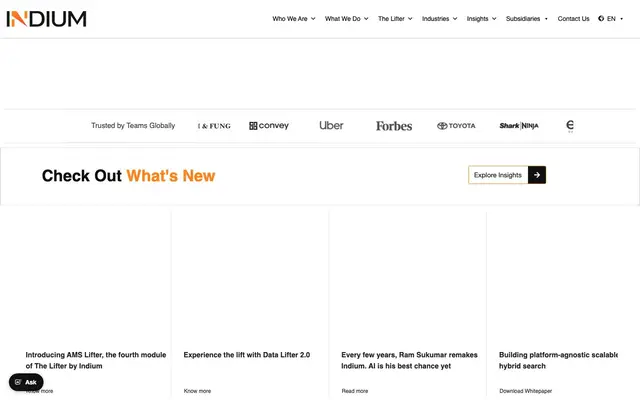Select the Forbes client logo
640x400 pixels.
coord(394,126)
